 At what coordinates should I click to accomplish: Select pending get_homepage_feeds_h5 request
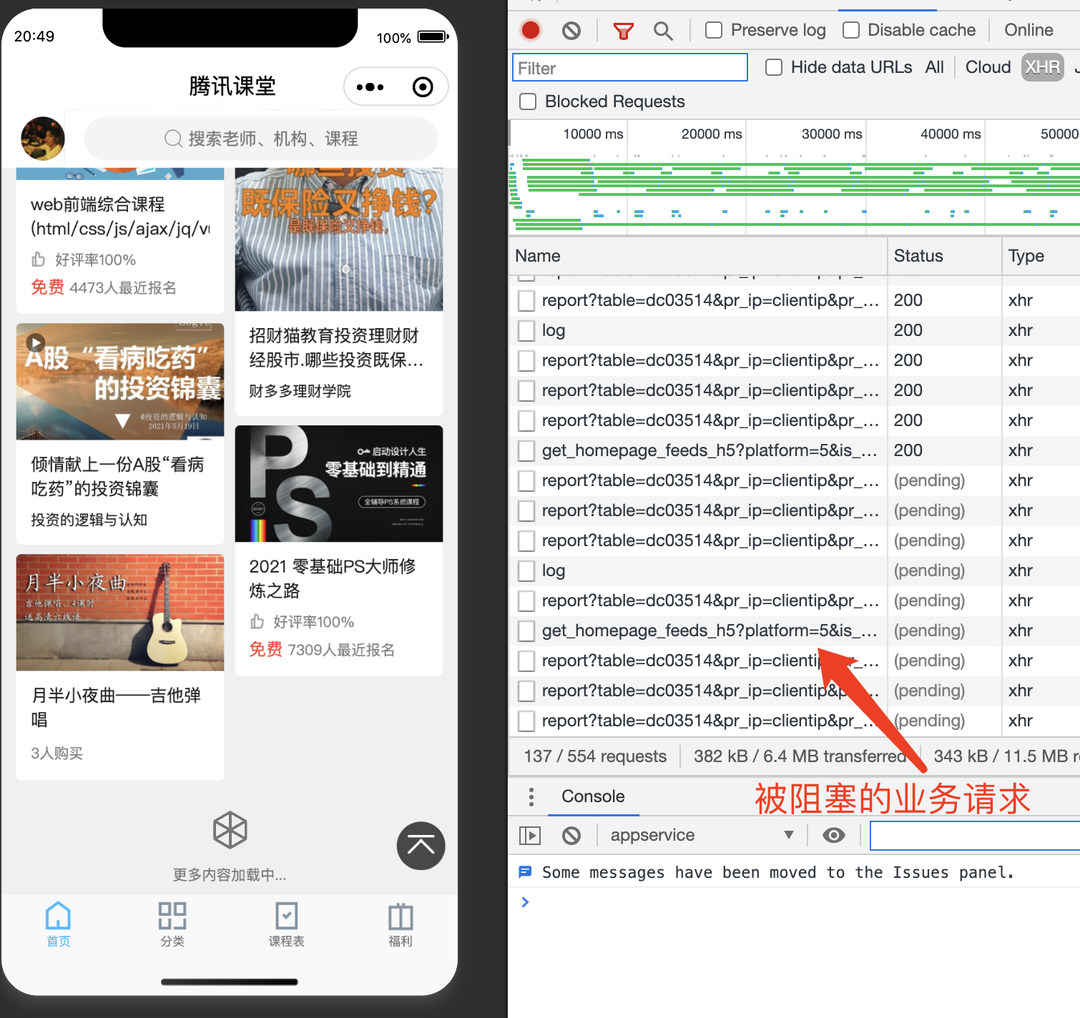(x=709, y=631)
